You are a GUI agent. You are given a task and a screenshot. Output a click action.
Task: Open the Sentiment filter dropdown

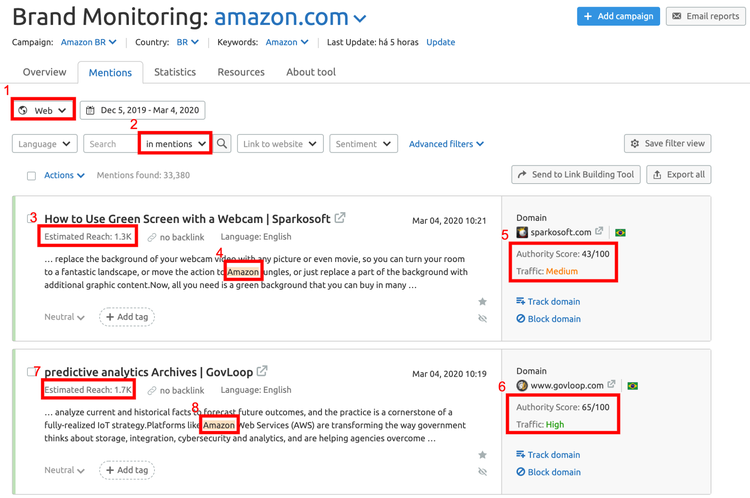(x=363, y=144)
